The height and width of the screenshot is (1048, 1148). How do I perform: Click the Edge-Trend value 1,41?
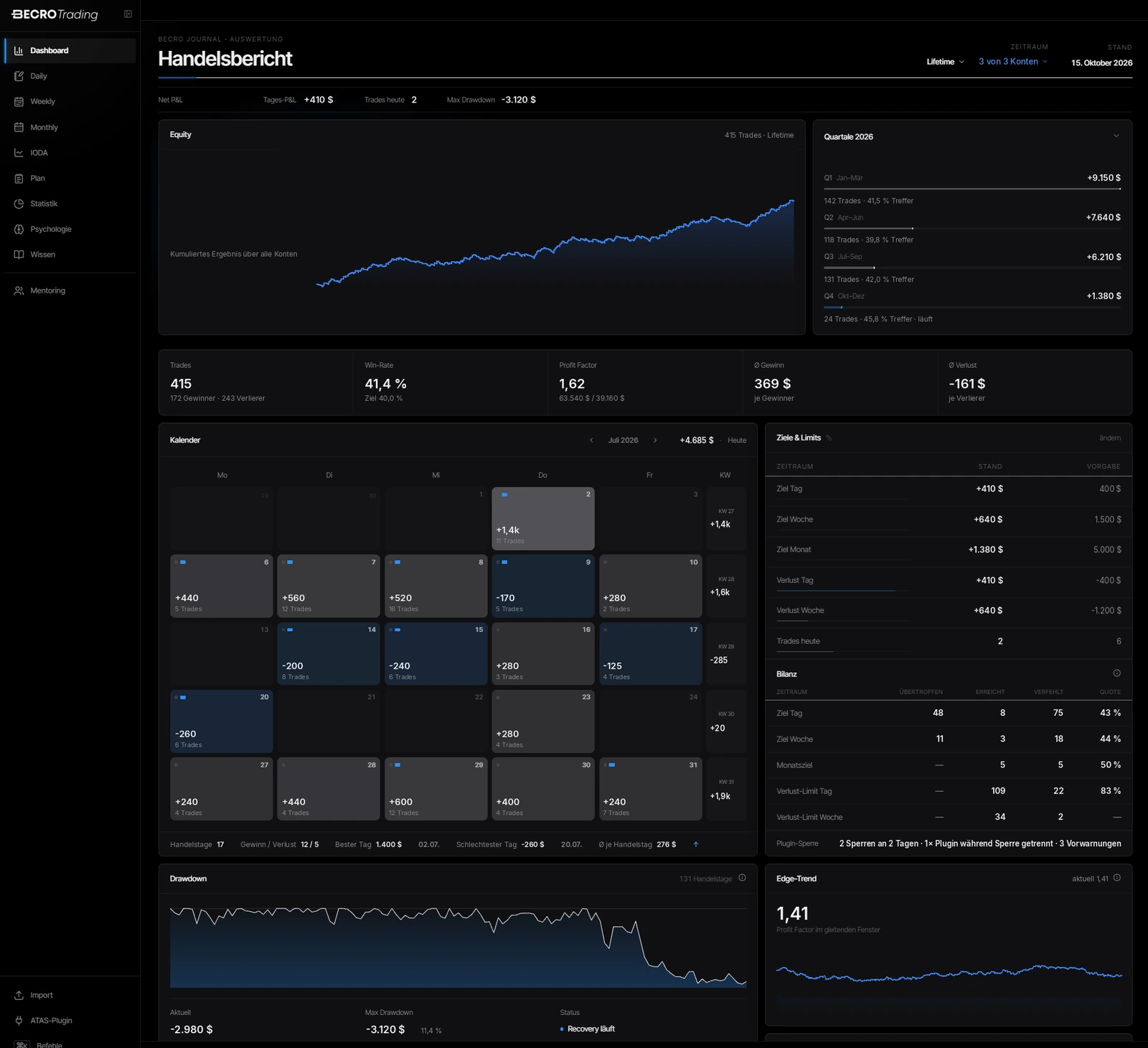pos(793,914)
